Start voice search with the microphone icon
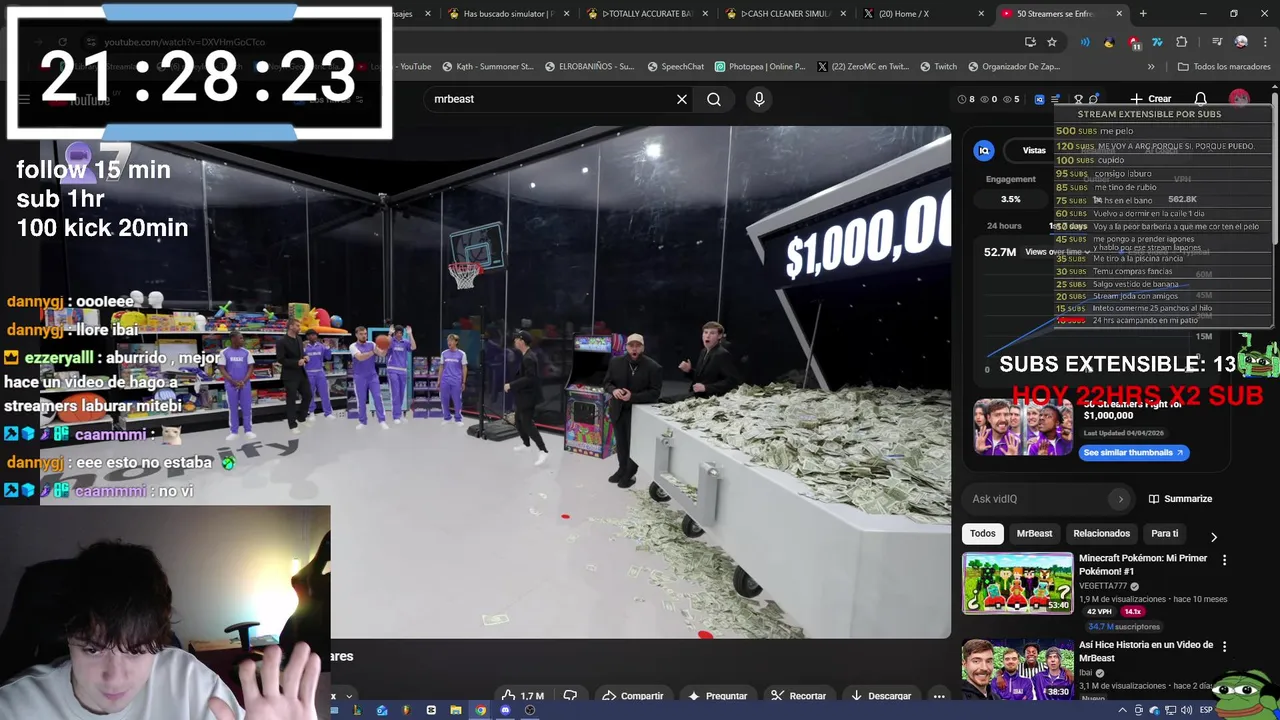This screenshot has height=720, width=1280. pos(759,99)
